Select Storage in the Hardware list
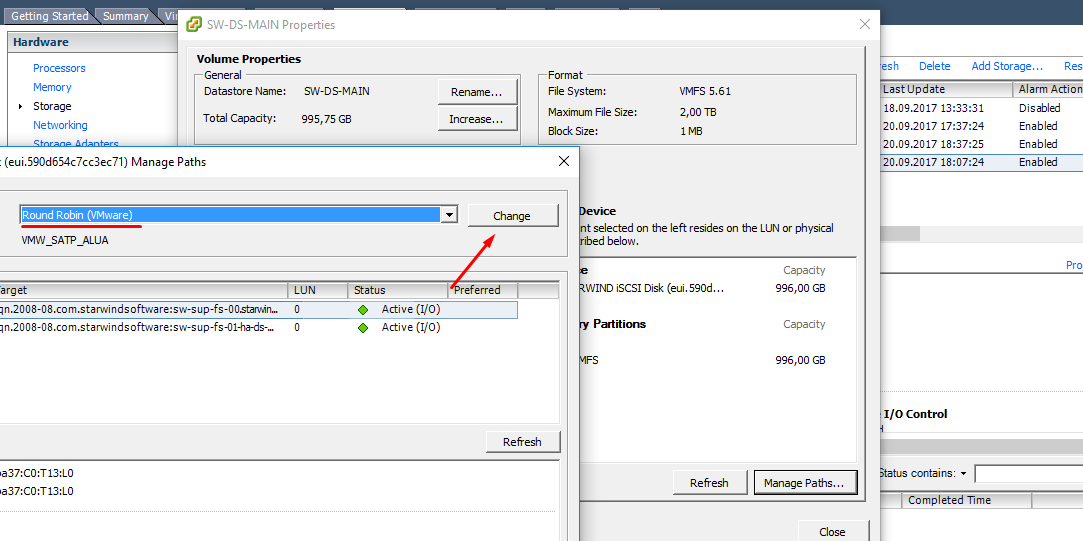This screenshot has width=1083, height=541. [52, 106]
